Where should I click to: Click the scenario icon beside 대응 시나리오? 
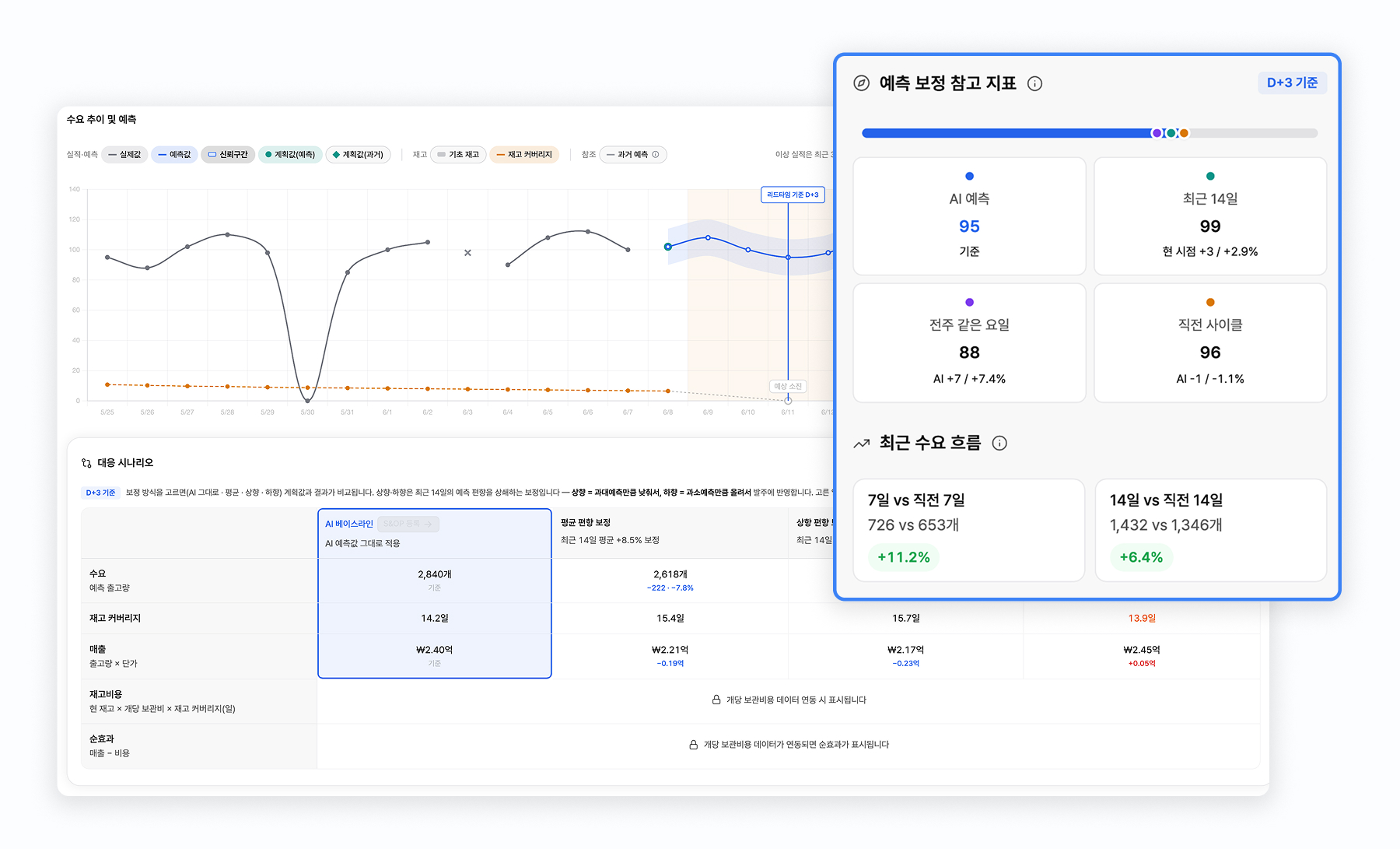[86, 463]
